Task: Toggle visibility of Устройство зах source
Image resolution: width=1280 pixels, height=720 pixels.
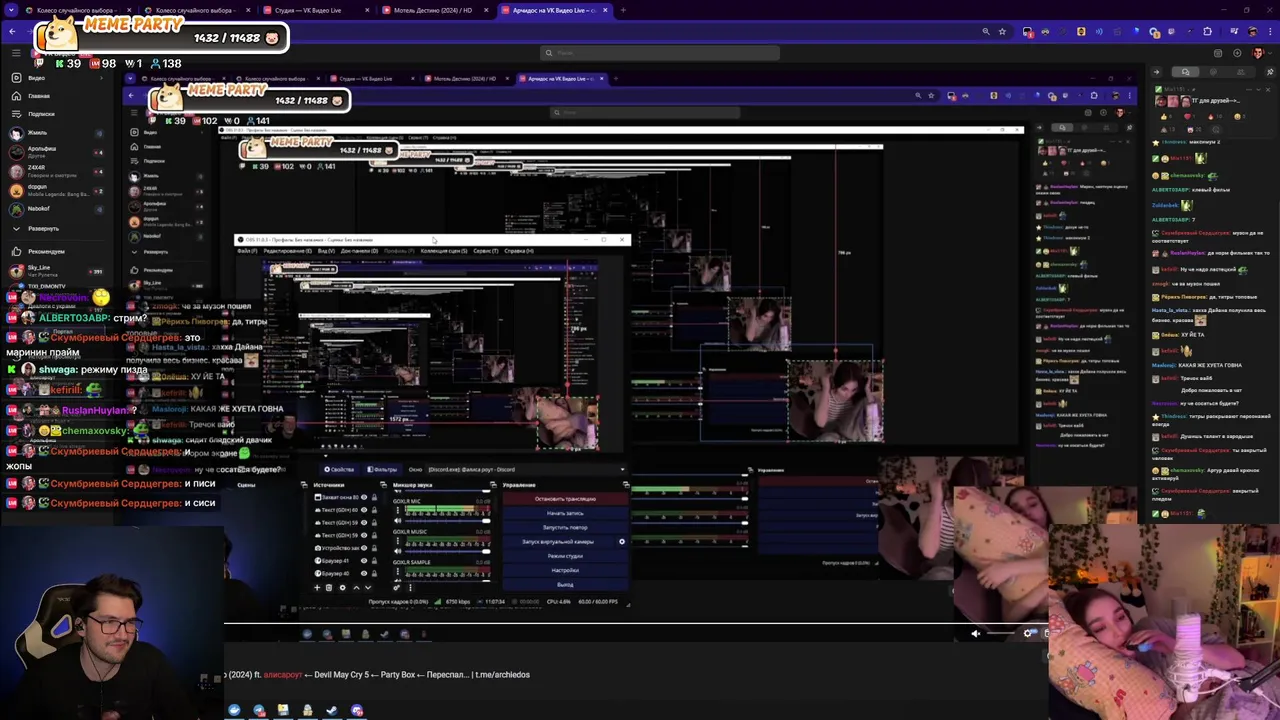Action: 364,548
